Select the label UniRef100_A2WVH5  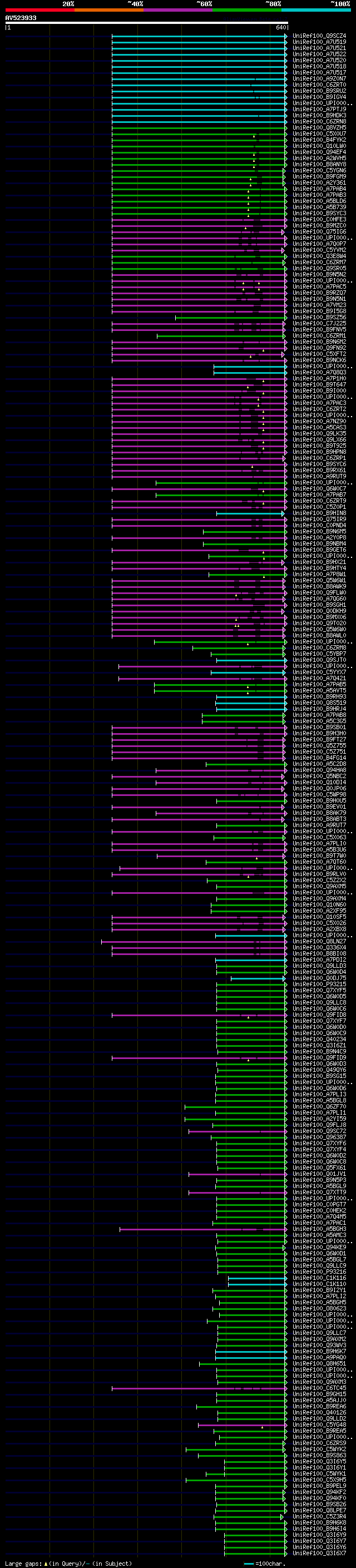[319, 159]
